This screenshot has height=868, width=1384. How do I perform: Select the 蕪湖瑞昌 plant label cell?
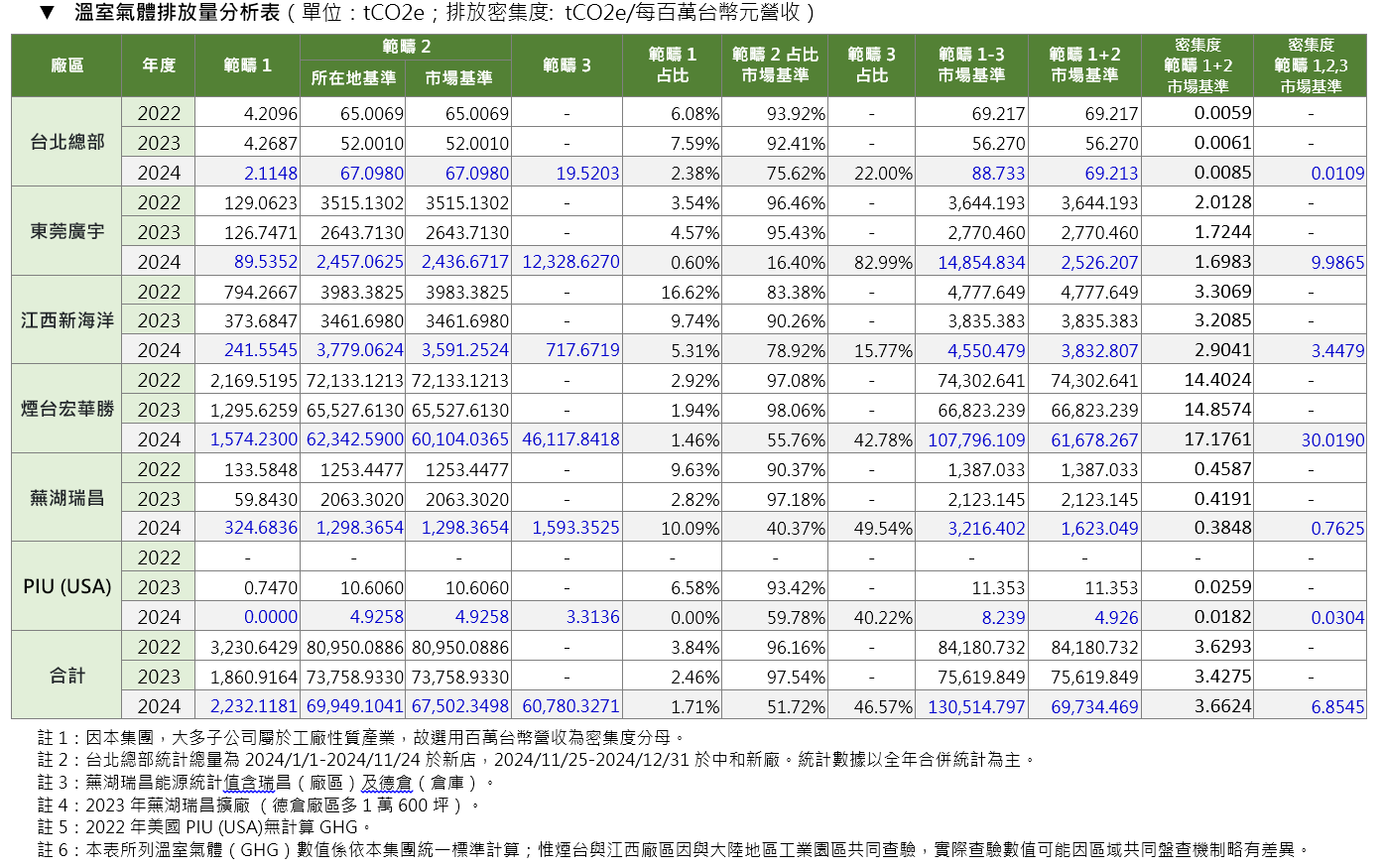(66, 498)
